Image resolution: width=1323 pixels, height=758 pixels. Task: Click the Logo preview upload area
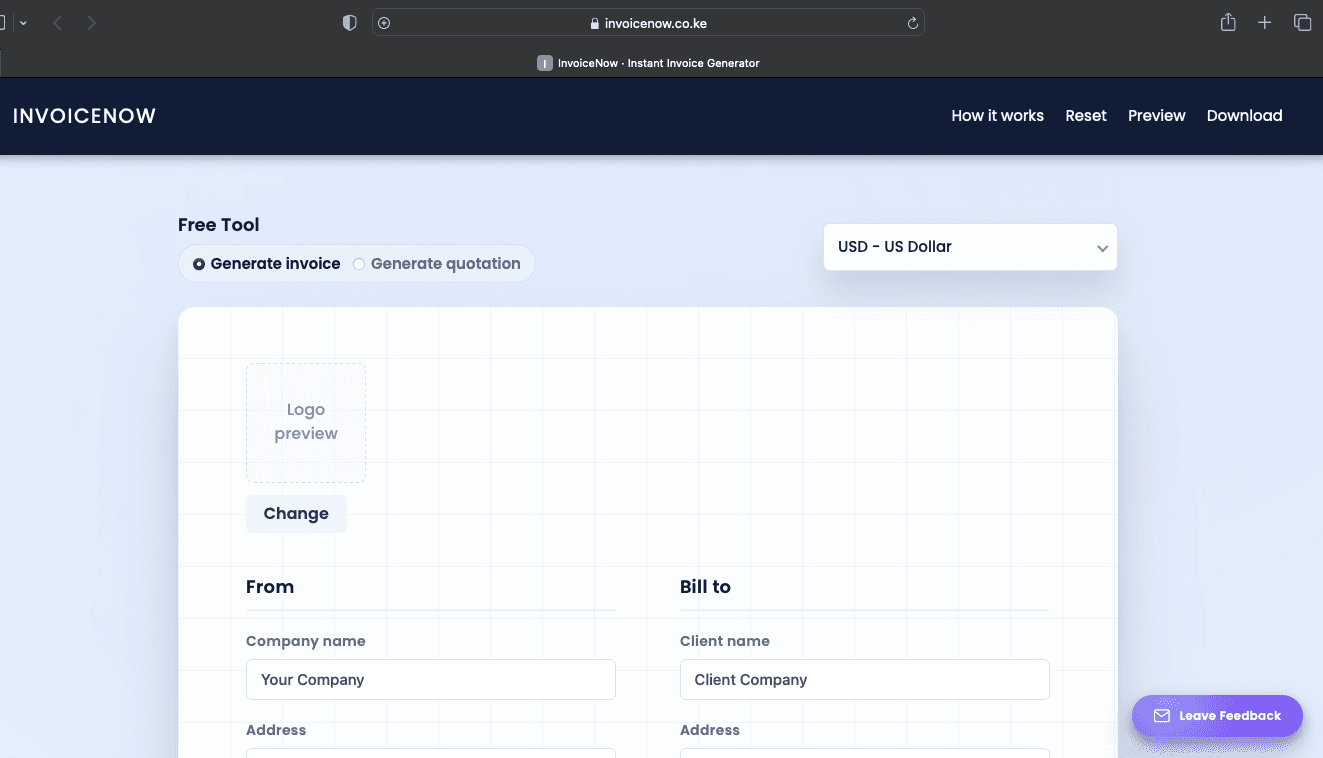click(305, 421)
